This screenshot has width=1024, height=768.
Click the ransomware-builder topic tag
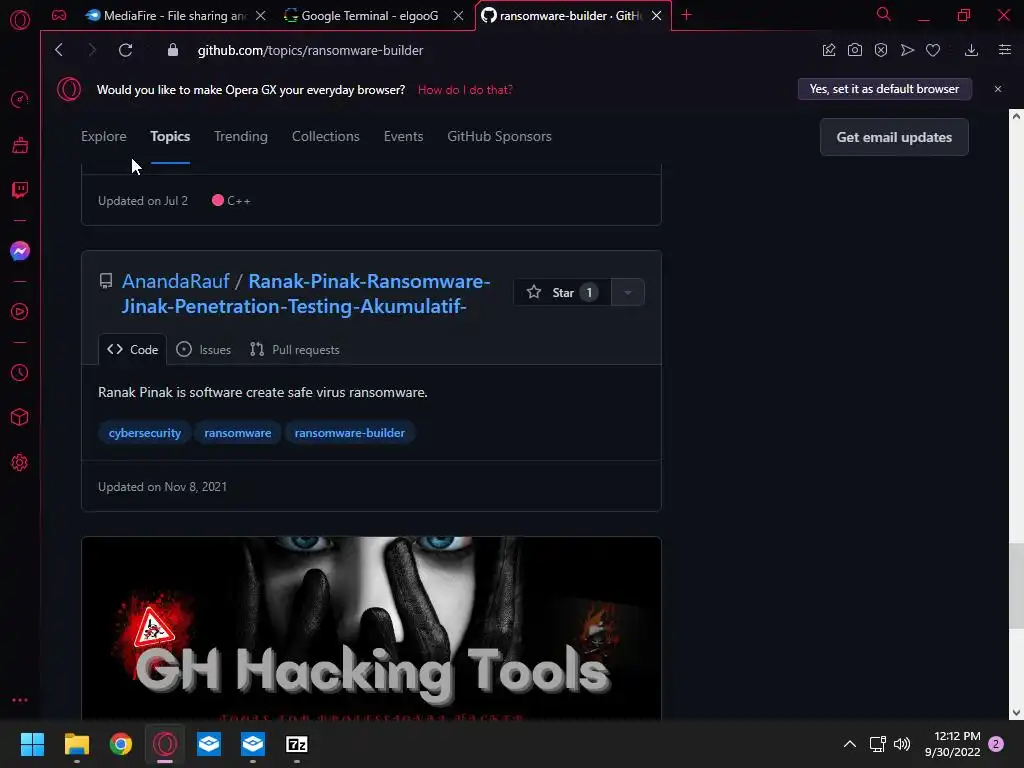tap(349, 433)
